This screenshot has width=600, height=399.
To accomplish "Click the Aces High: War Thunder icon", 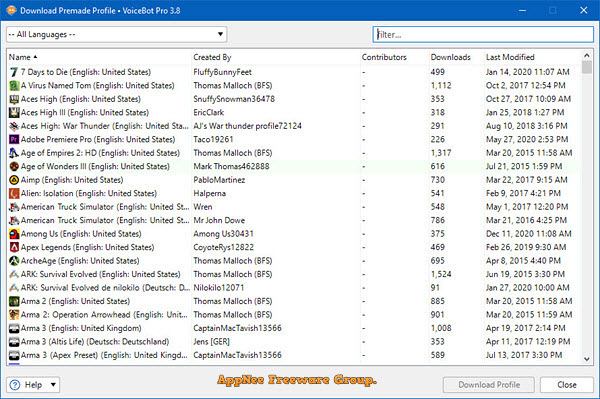I will tap(14, 126).
